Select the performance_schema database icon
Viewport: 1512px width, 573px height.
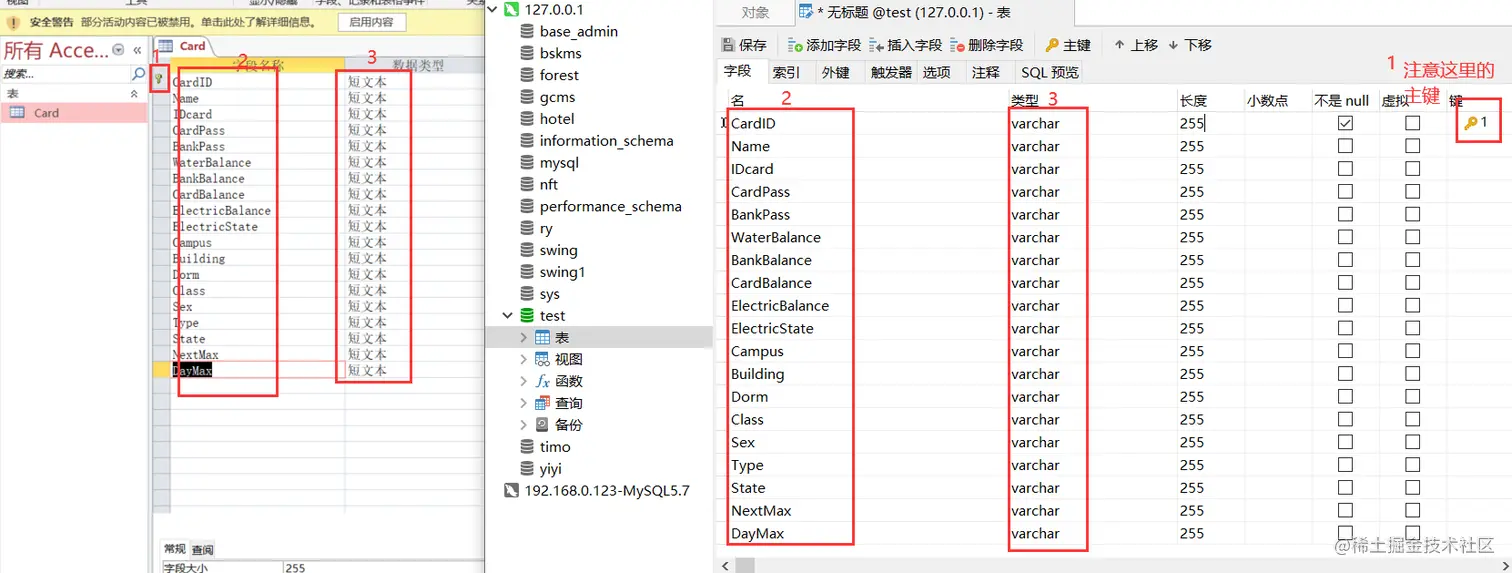pyautogui.click(x=527, y=207)
